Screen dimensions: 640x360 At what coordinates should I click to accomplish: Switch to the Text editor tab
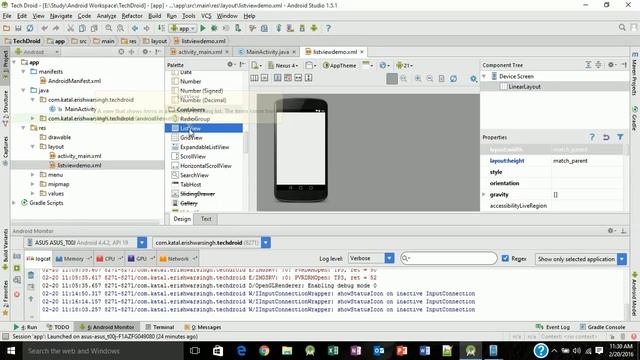pos(206,219)
